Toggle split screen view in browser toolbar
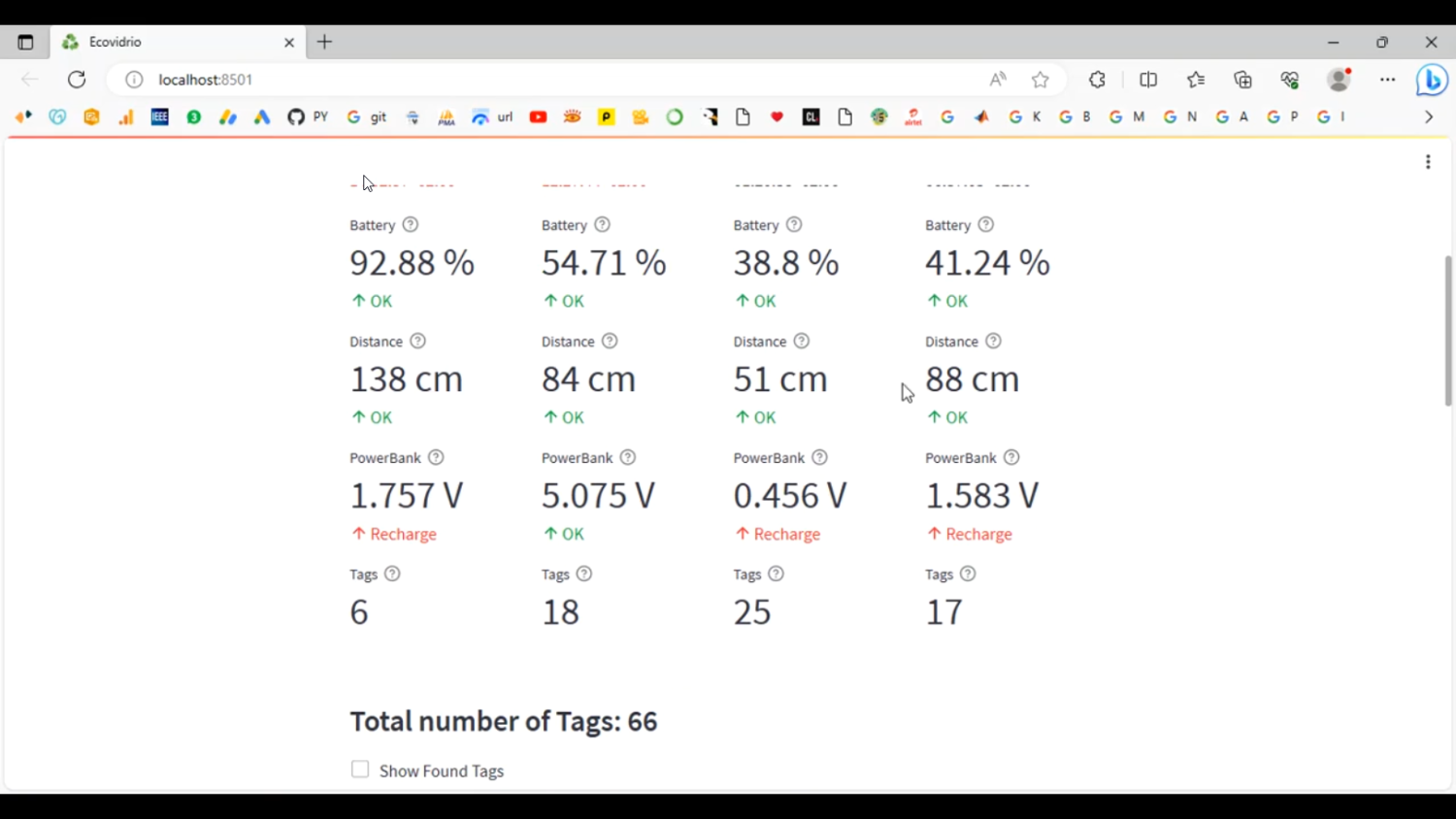The width and height of the screenshot is (1456, 819). 1148,80
